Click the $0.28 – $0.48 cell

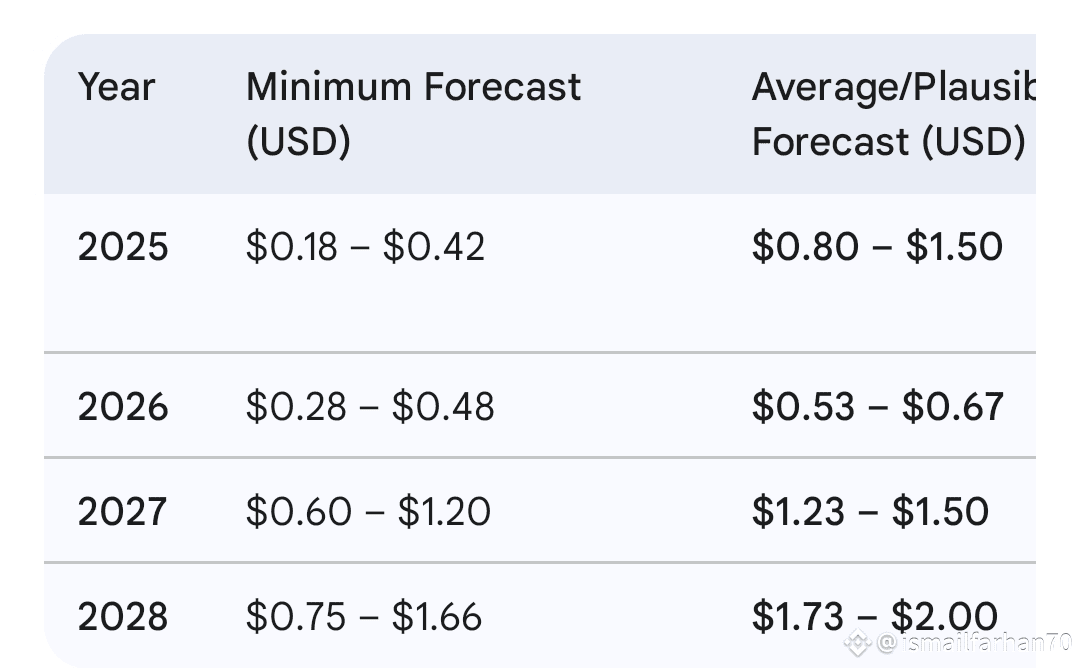(x=370, y=406)
